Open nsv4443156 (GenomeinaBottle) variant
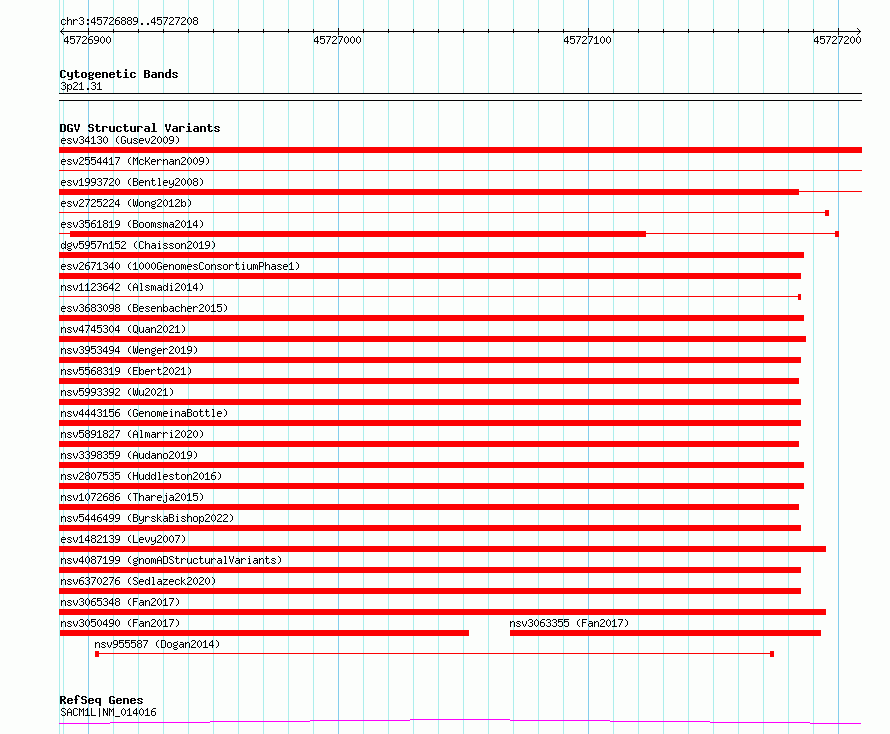 coord(144,413)
